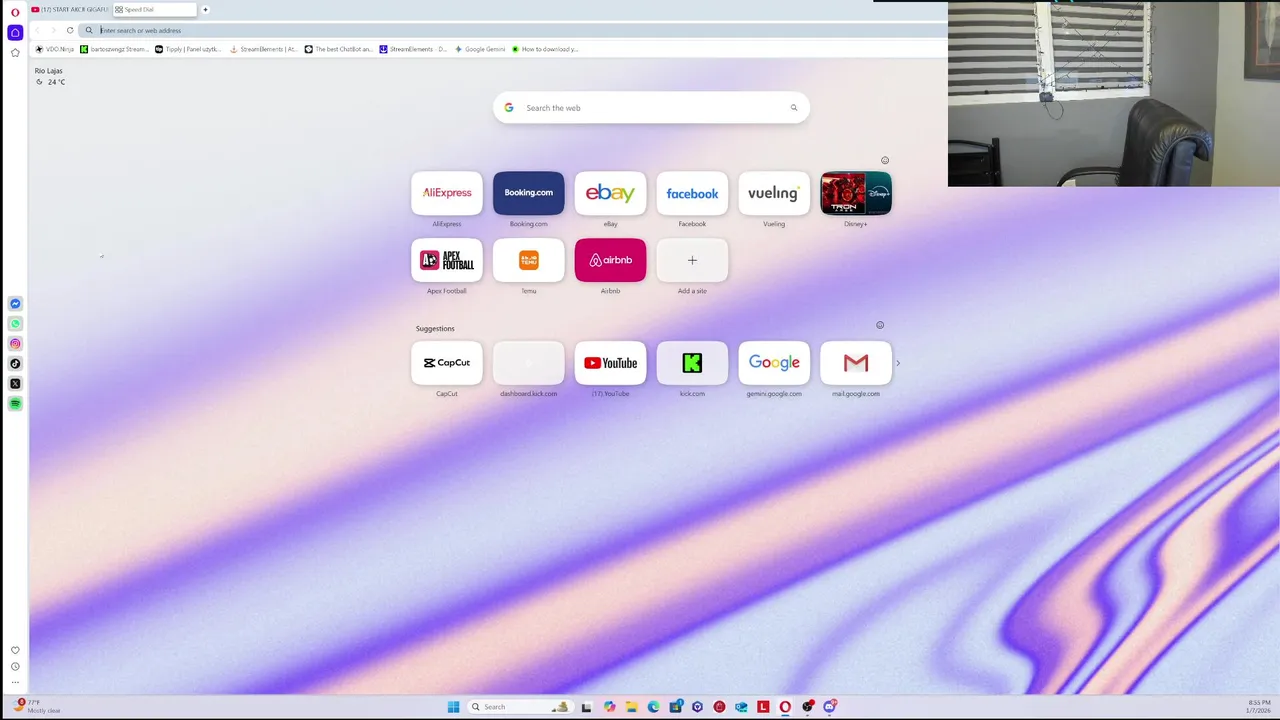Open X (Twitter) in the Opera sidebar
Viewport: 1280px width, 720px height.
pos(15,384)
